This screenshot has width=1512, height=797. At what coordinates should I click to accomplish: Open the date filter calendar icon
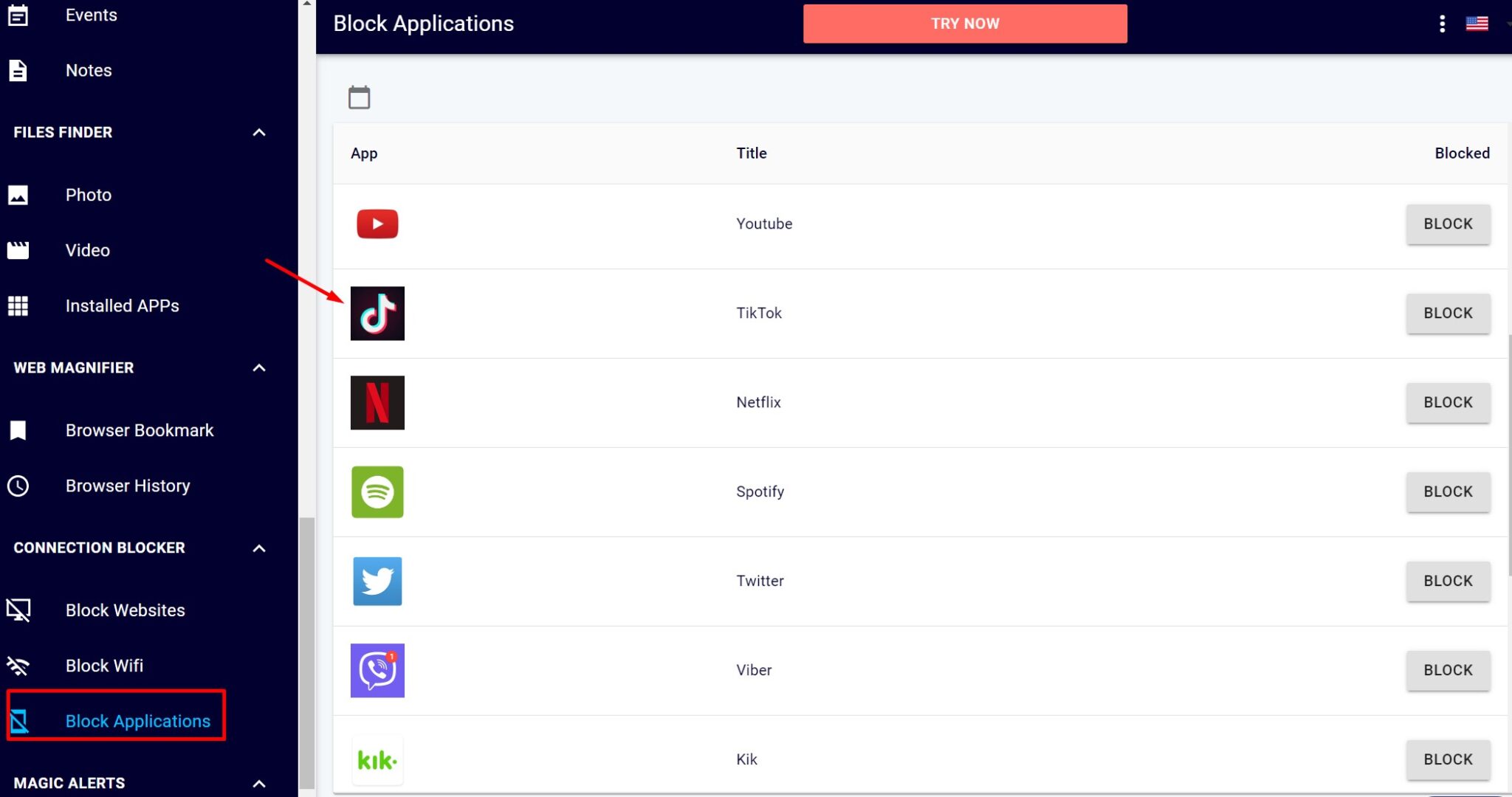(x=360, y=97)
